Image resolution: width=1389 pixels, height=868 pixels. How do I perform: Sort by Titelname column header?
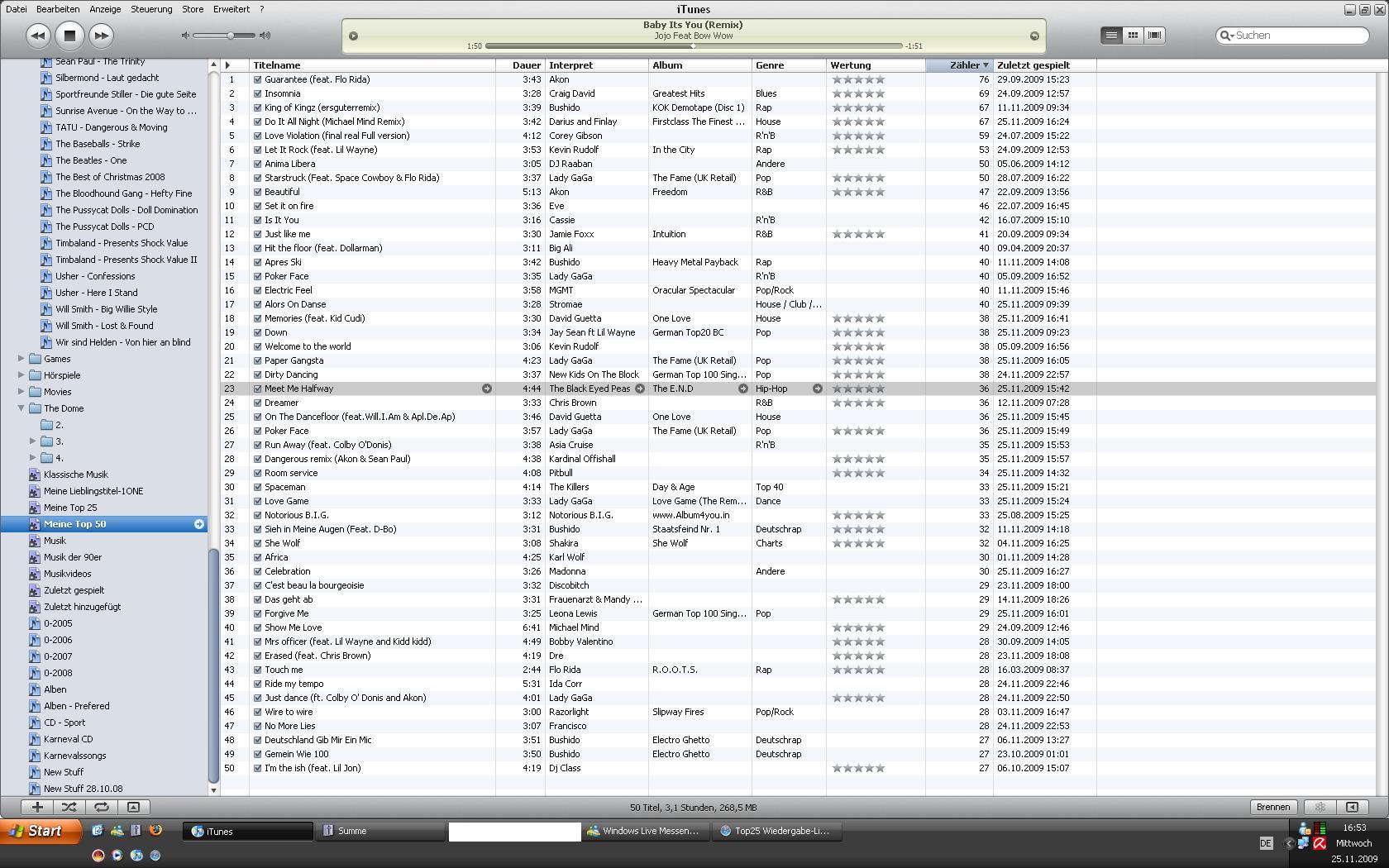pos(372,65)
